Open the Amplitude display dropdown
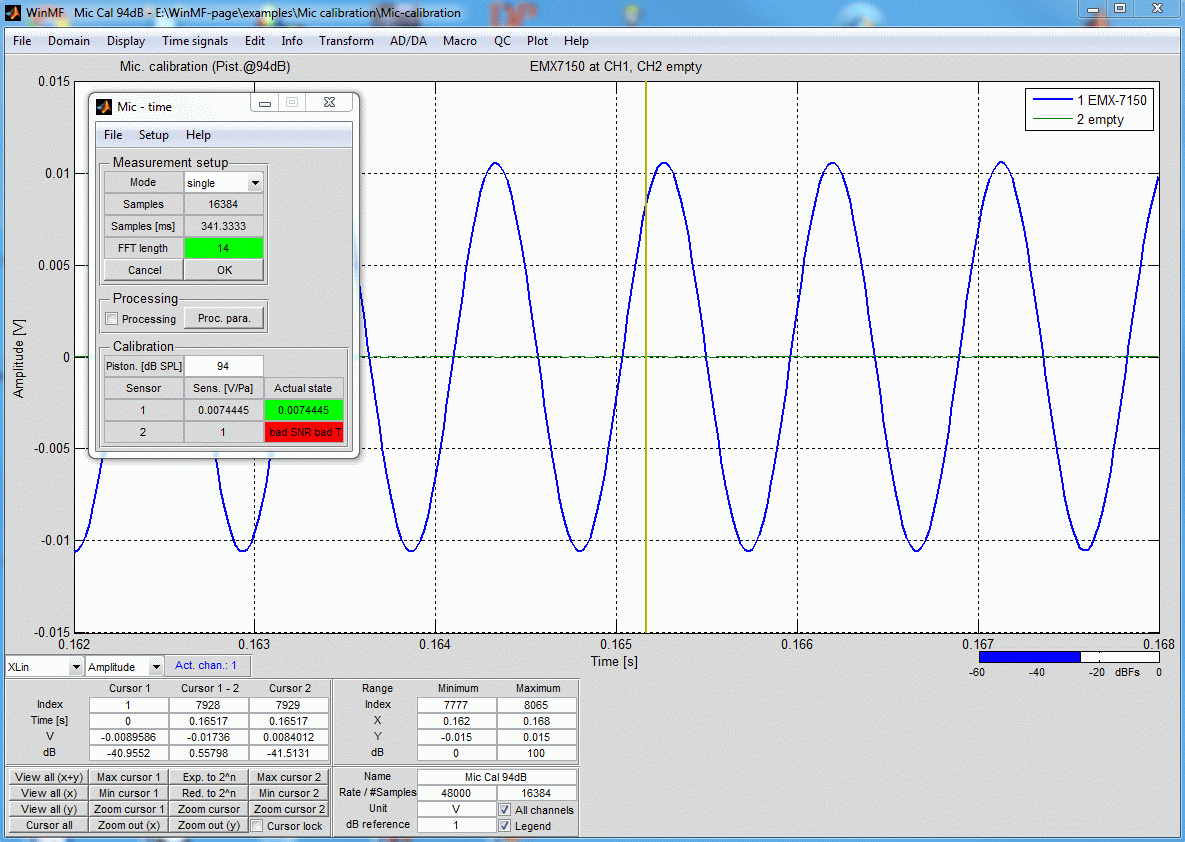 point(155,666)
